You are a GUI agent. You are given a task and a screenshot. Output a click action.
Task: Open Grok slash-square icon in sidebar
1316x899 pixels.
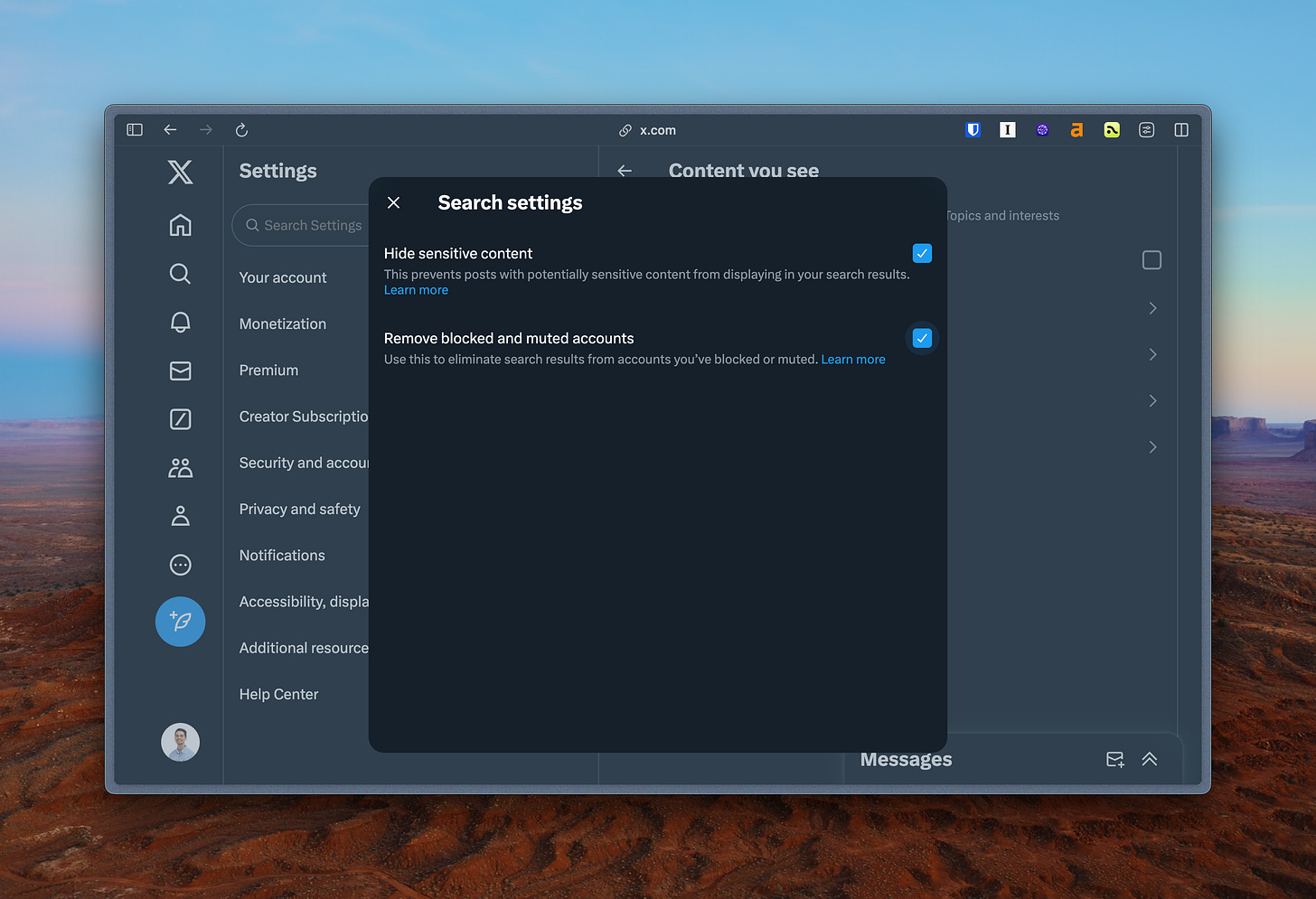pos(181,419)
